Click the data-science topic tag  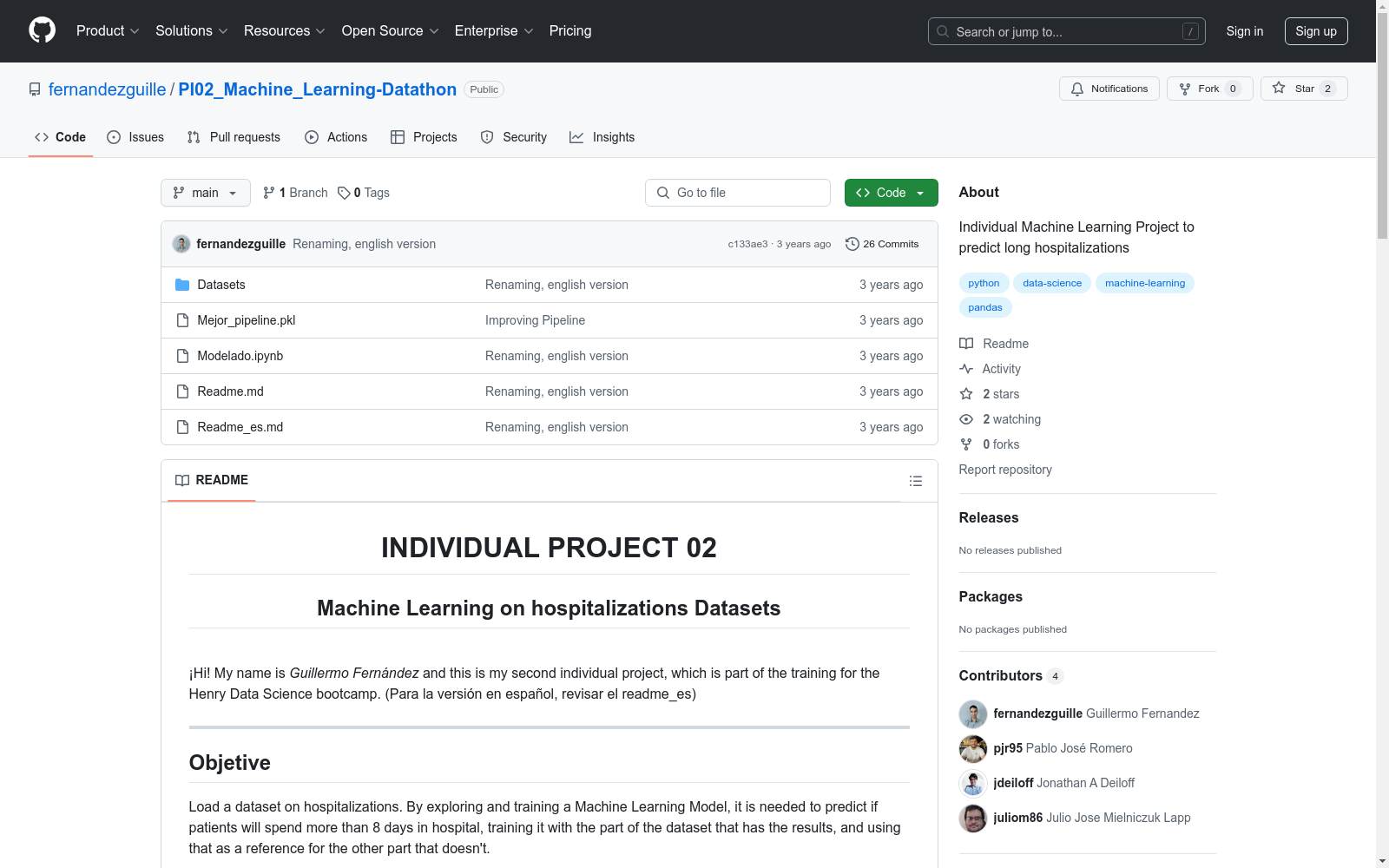coord(1052,283)
